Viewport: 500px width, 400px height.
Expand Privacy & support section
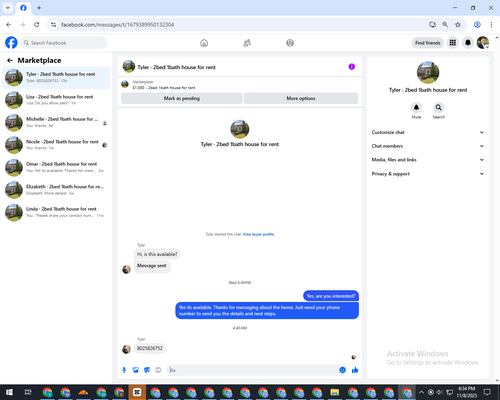428,174
